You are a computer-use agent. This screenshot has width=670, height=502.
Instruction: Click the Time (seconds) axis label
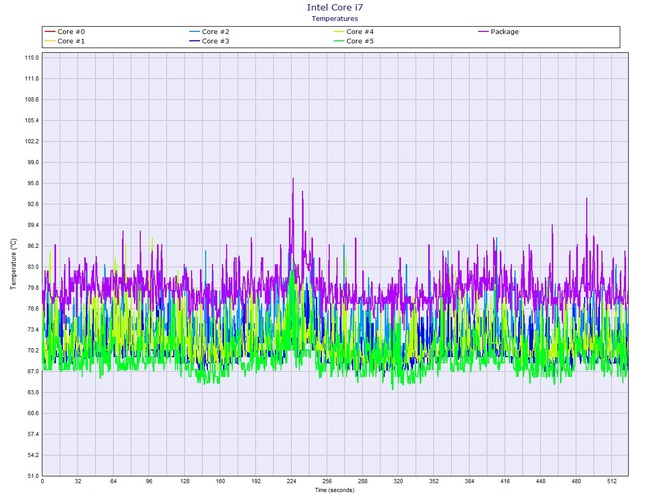[x=335, y=490]
